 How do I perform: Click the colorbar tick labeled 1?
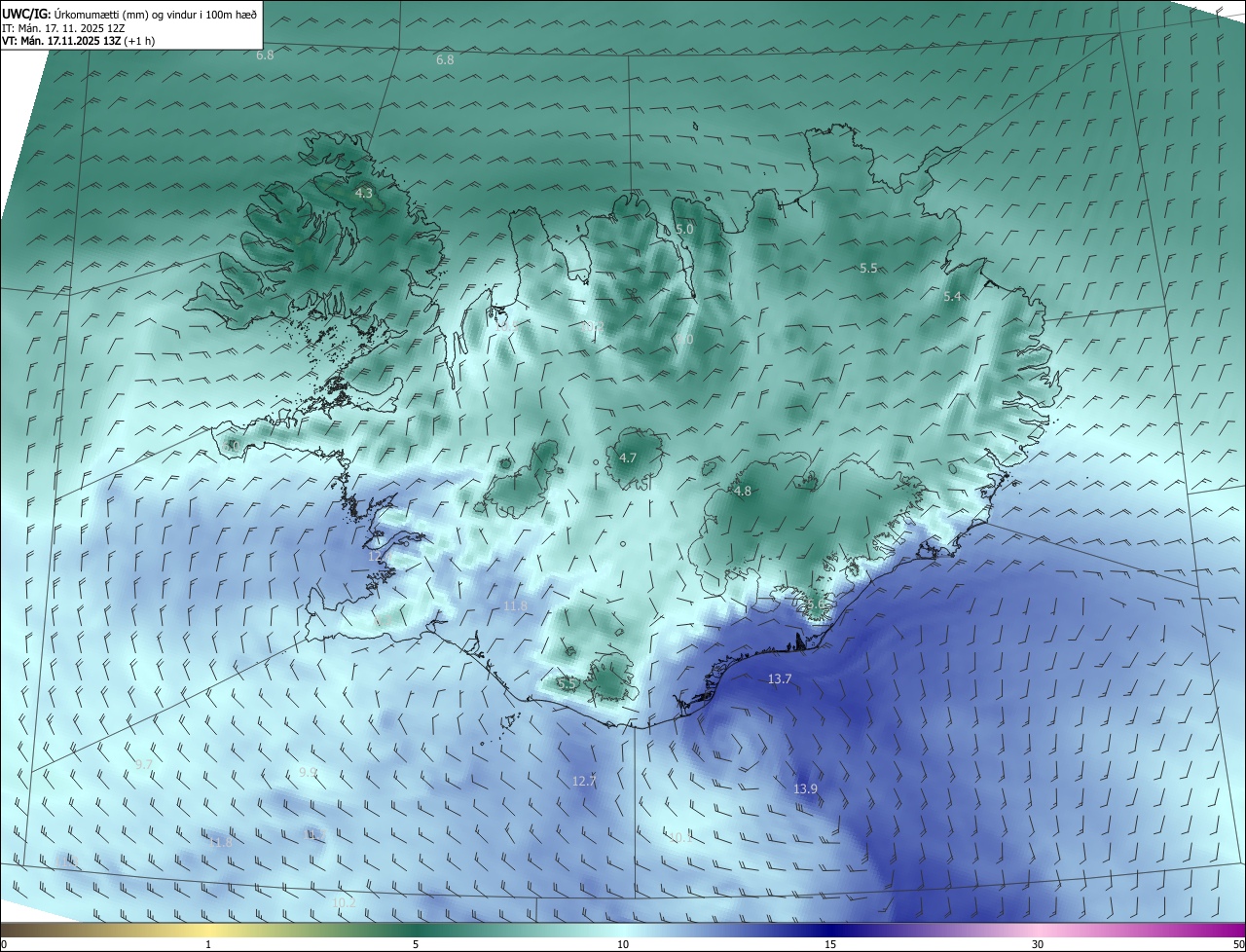click(x=208, y=944)
